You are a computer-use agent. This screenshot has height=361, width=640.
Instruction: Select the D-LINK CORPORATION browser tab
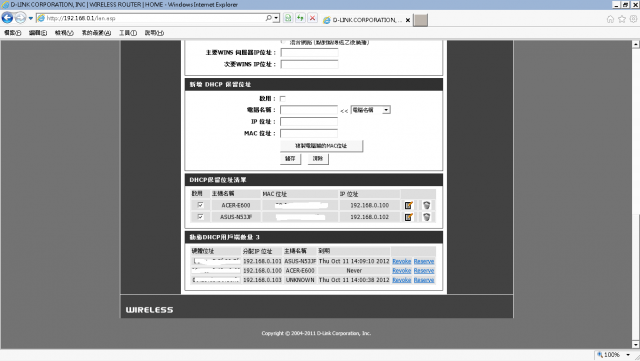coord(362,20)
